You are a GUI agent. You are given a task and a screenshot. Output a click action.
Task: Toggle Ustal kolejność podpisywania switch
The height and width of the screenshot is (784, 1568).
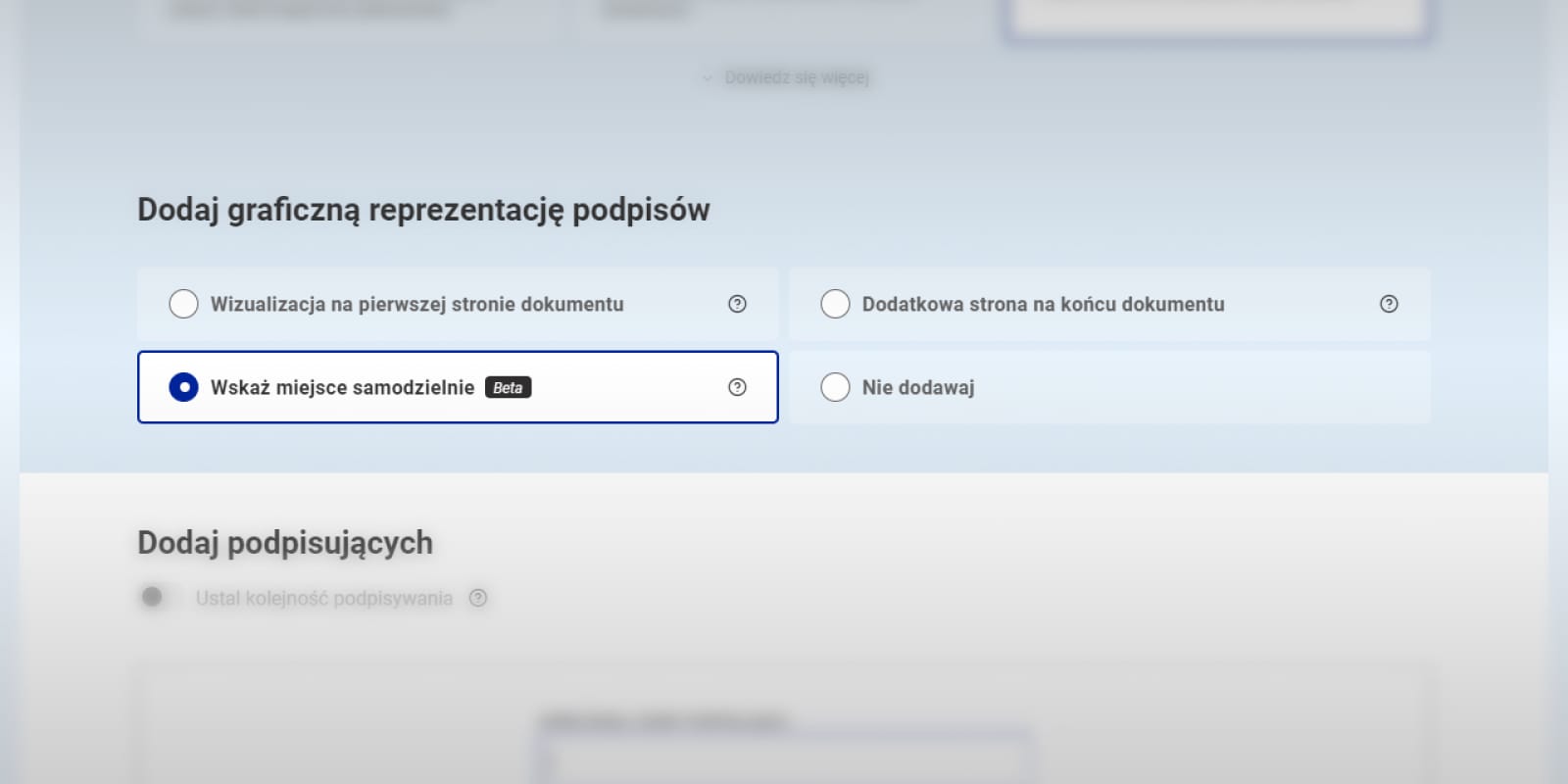pyautogui.click(x=157, y=597)
